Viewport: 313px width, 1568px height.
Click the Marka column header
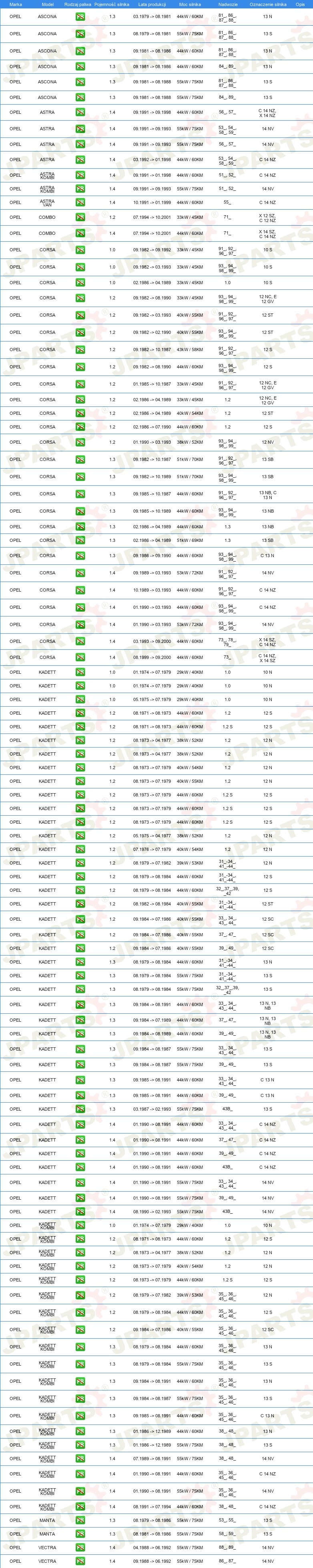16,4
